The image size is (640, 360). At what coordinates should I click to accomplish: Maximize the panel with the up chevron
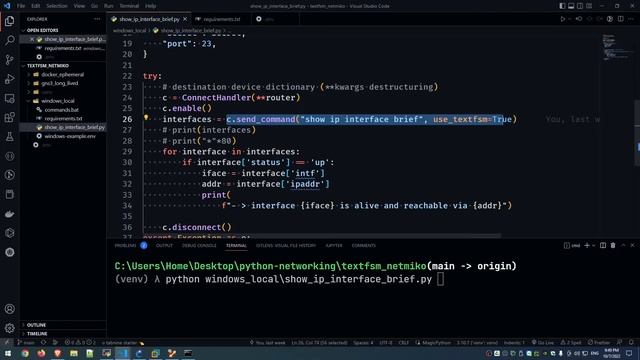[x=623, y=245]
